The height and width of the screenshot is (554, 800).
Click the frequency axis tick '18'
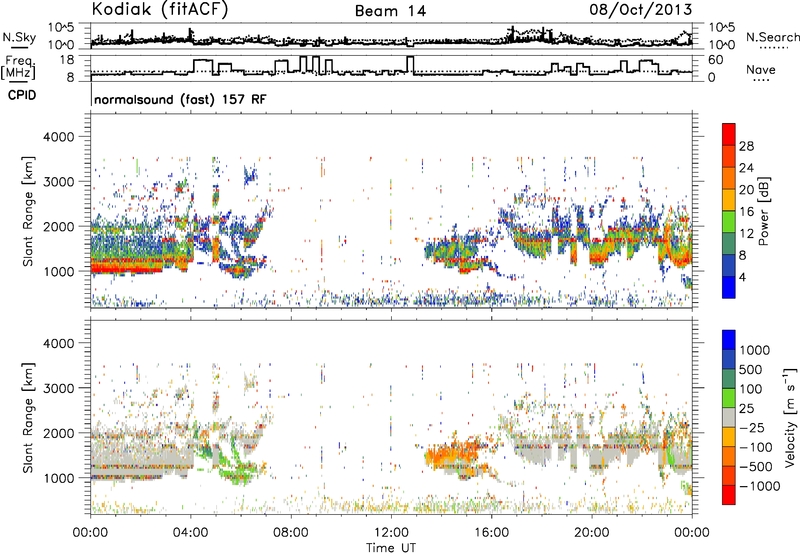point(67,60)
